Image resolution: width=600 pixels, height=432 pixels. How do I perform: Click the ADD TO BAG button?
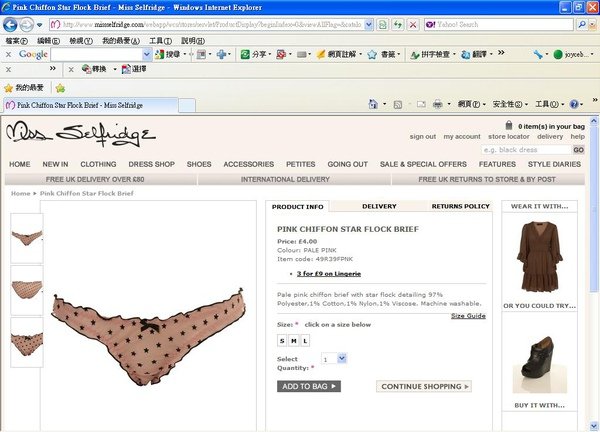pos(309,386)
